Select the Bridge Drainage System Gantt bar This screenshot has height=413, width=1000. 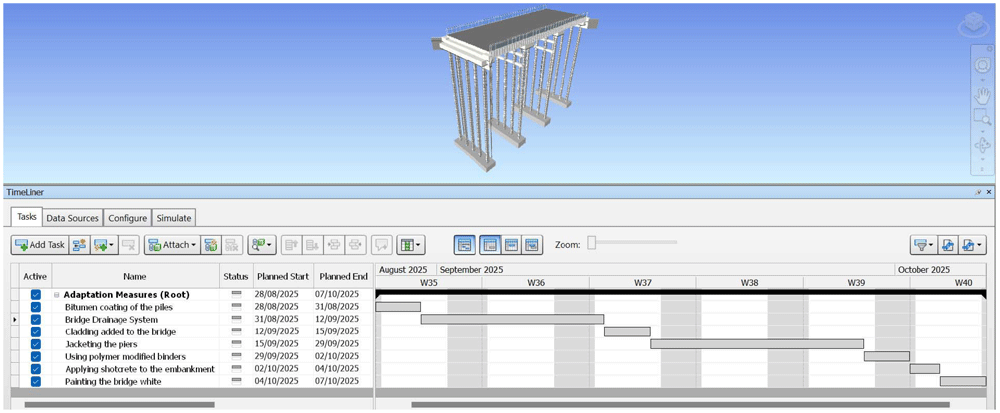(512, 319)
